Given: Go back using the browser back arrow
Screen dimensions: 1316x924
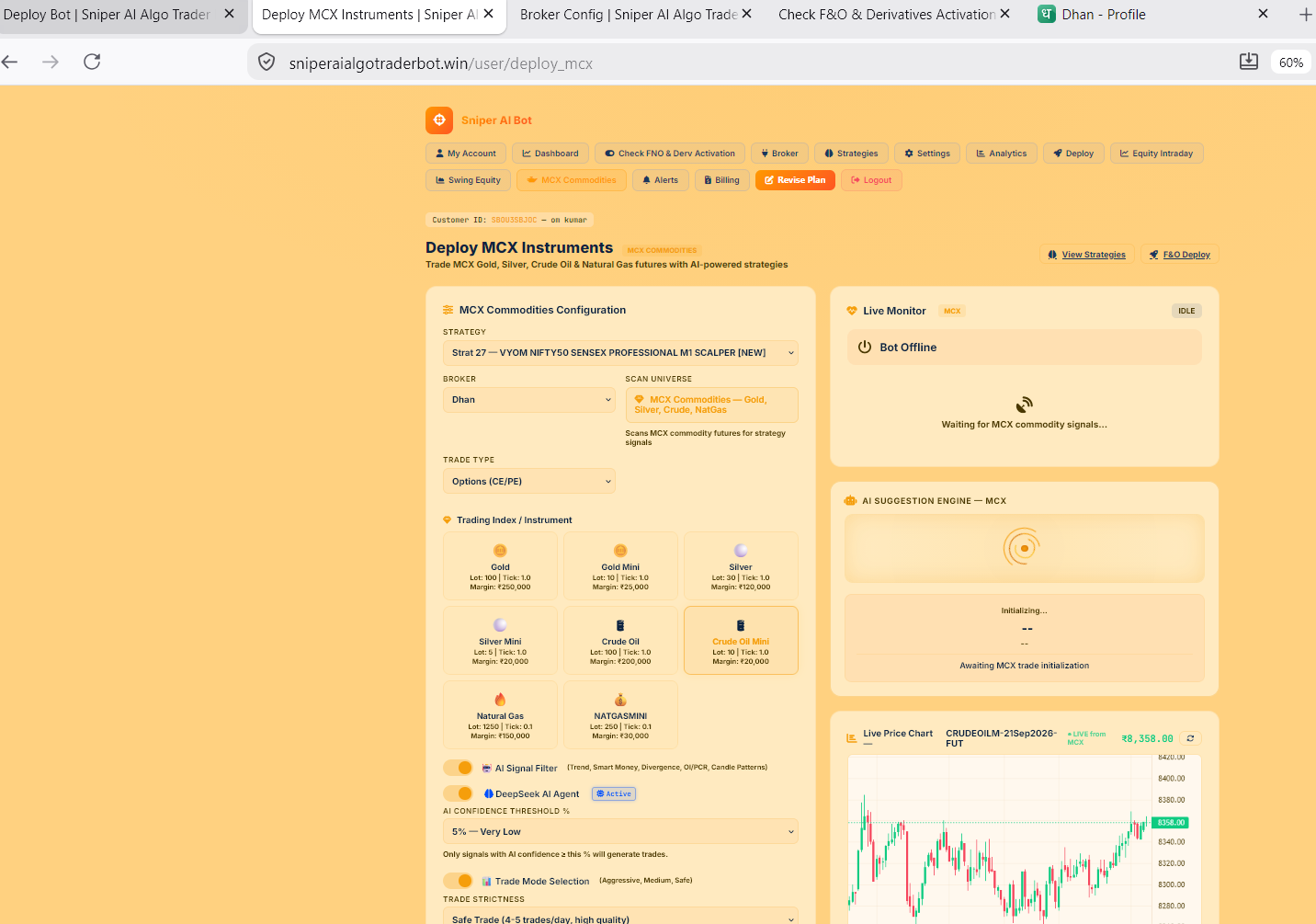Looking at the screenshot, I should pyautogui.click(x=10, y=62).
